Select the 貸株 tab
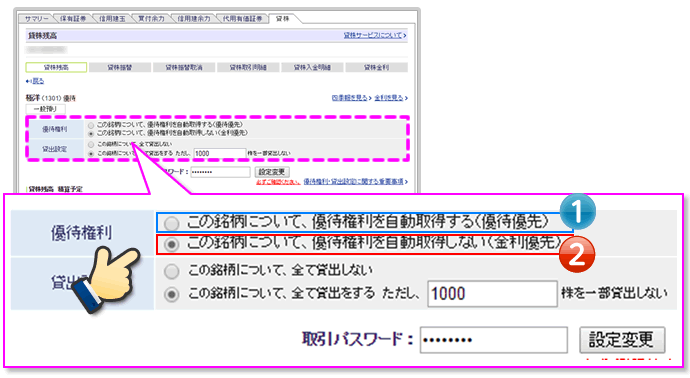The height and width of the screenshot is (378, 690). pyautogui.click(x=283, y=18)
